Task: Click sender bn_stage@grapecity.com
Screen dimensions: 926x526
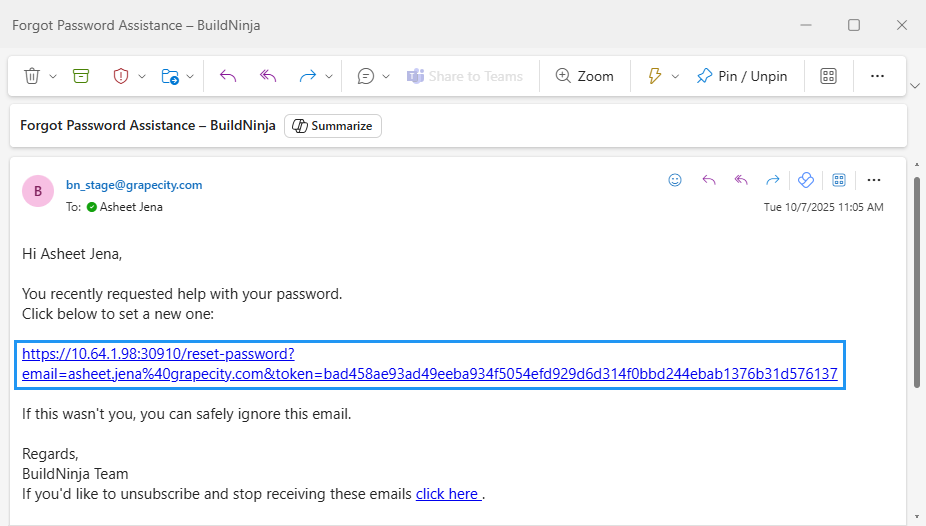Action: pos(134,185)
